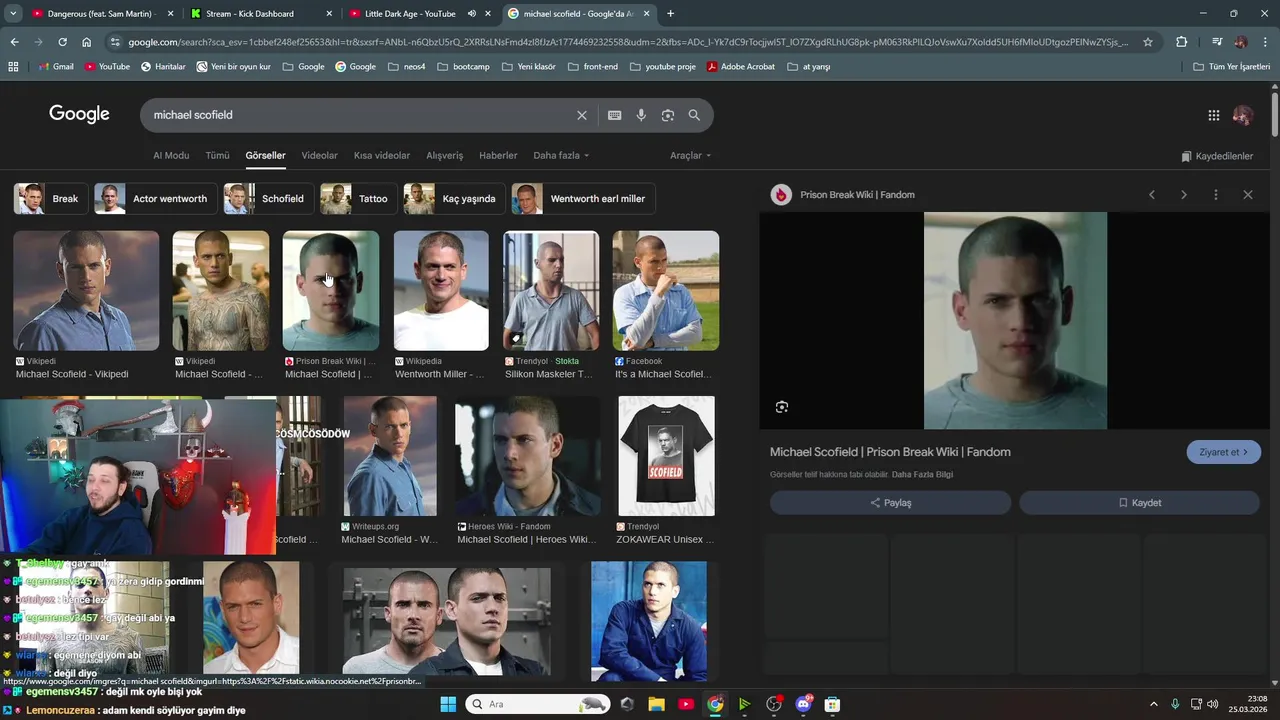The height and width of the screenshot is (720, 1280).
Task: Select the Kaç yaşında suggestion chip
Action: pyautogui.click(x=454, y=199)
